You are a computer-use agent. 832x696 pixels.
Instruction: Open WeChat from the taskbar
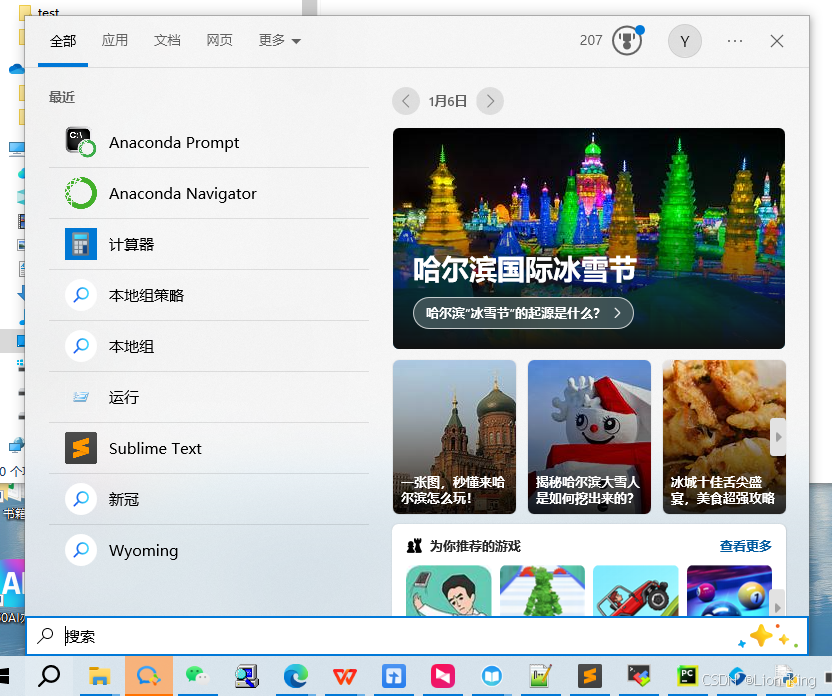197,677
